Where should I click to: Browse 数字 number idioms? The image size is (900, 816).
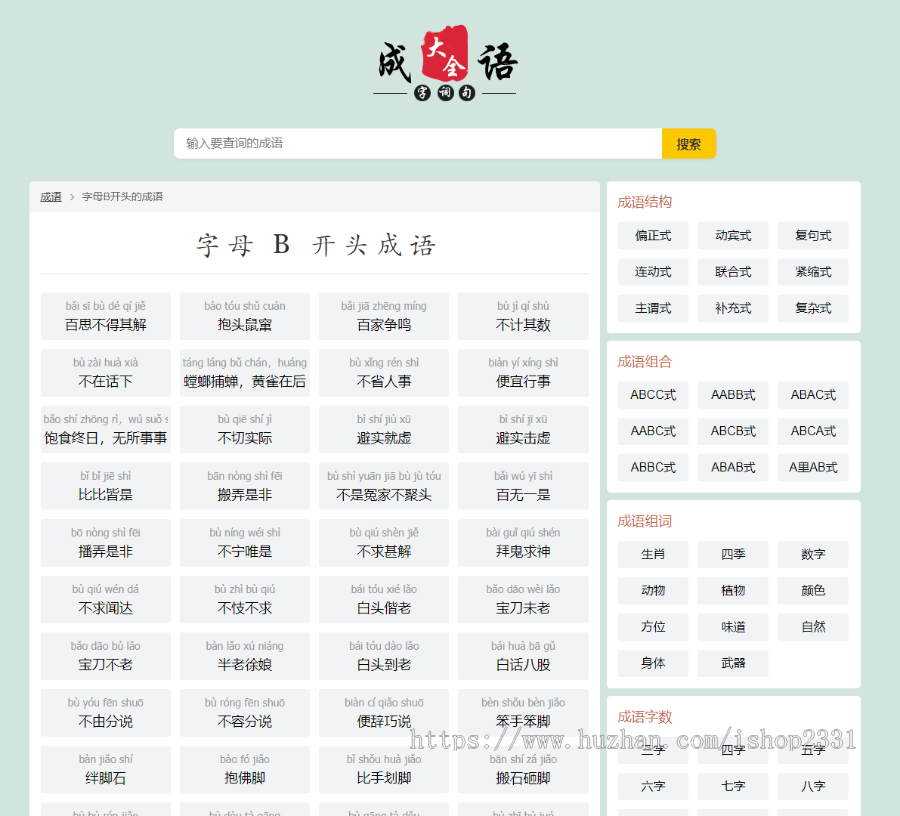click(x=813, y=554)
